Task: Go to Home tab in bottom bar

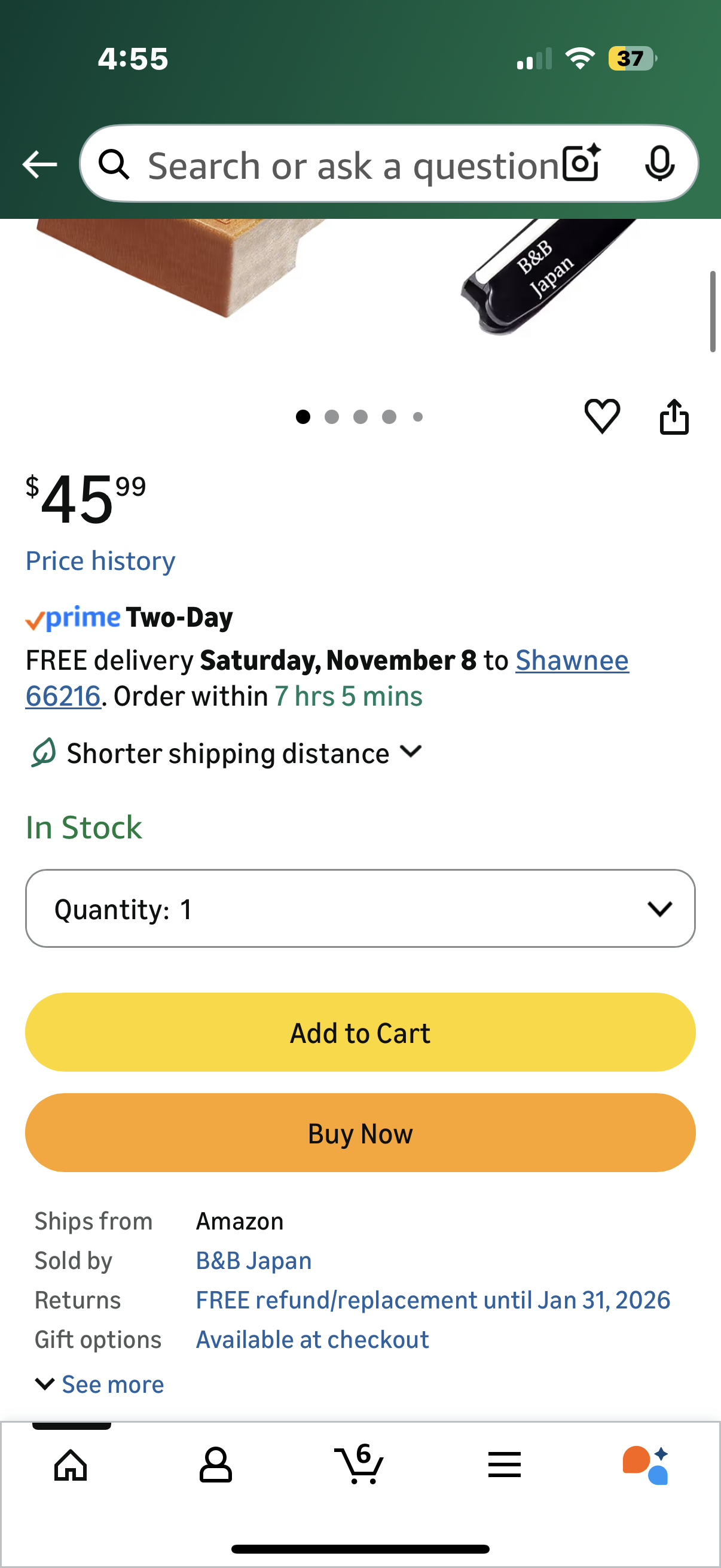Action: coord(71,1465)
